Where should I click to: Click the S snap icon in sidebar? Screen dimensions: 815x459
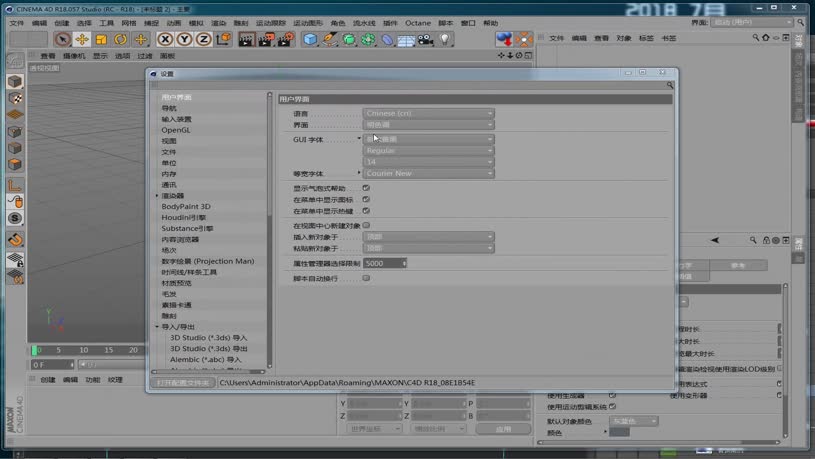pos(15,218)
